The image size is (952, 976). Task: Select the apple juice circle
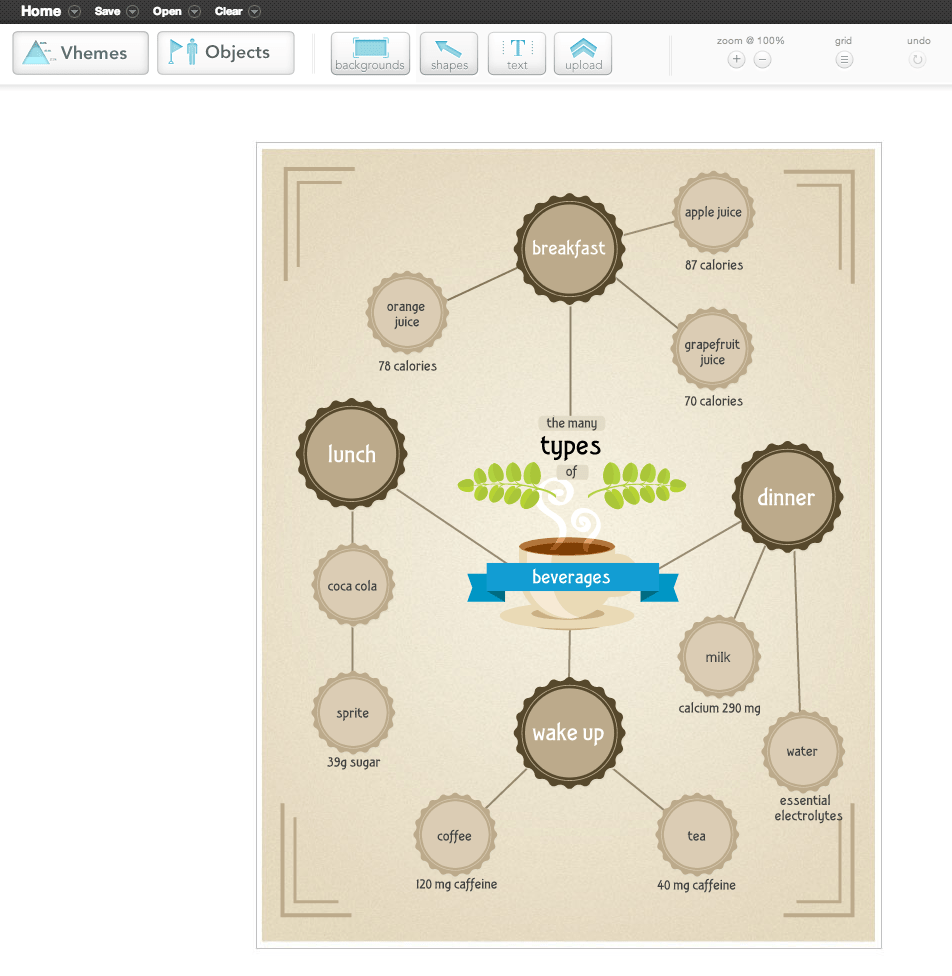point(714,212)
